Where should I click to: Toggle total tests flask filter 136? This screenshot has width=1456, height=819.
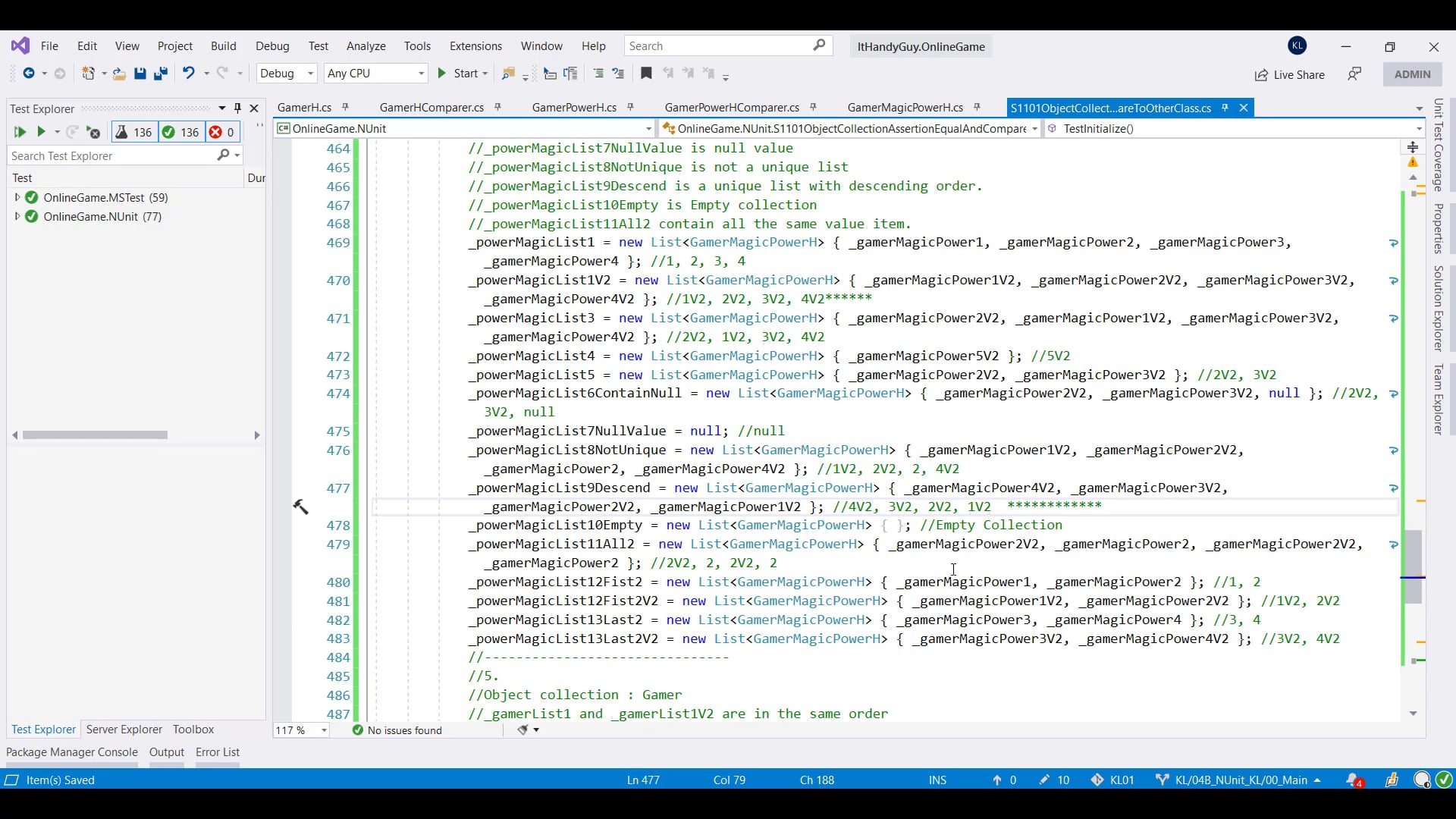(133, 132)
